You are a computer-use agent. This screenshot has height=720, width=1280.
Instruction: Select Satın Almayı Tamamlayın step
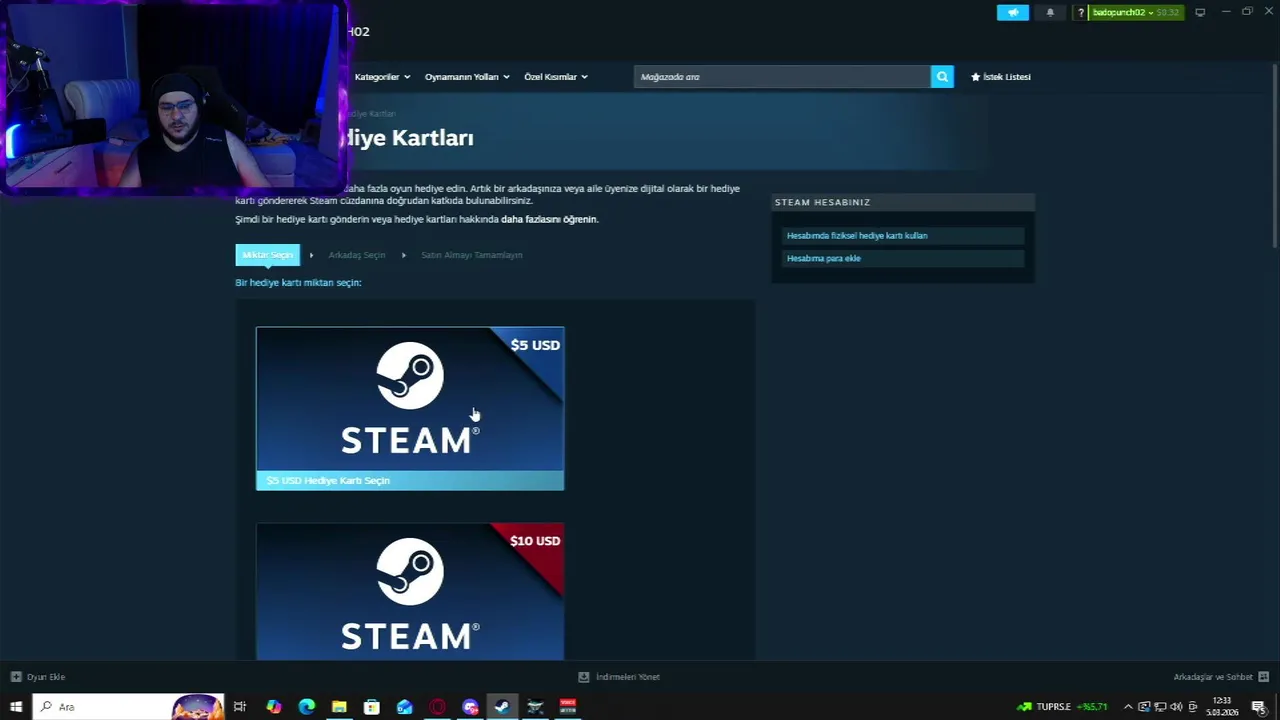471,255
